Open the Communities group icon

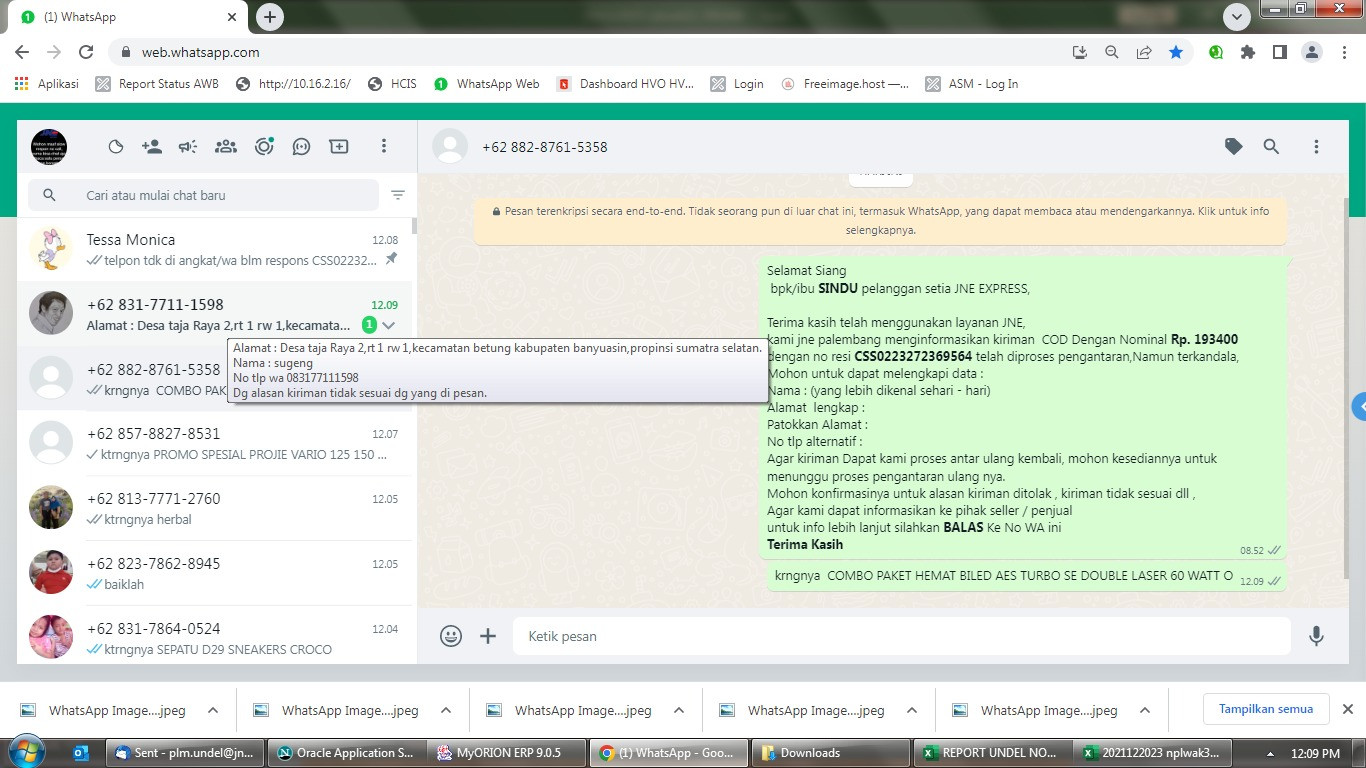pyautogui.click(x=226, y=147)
